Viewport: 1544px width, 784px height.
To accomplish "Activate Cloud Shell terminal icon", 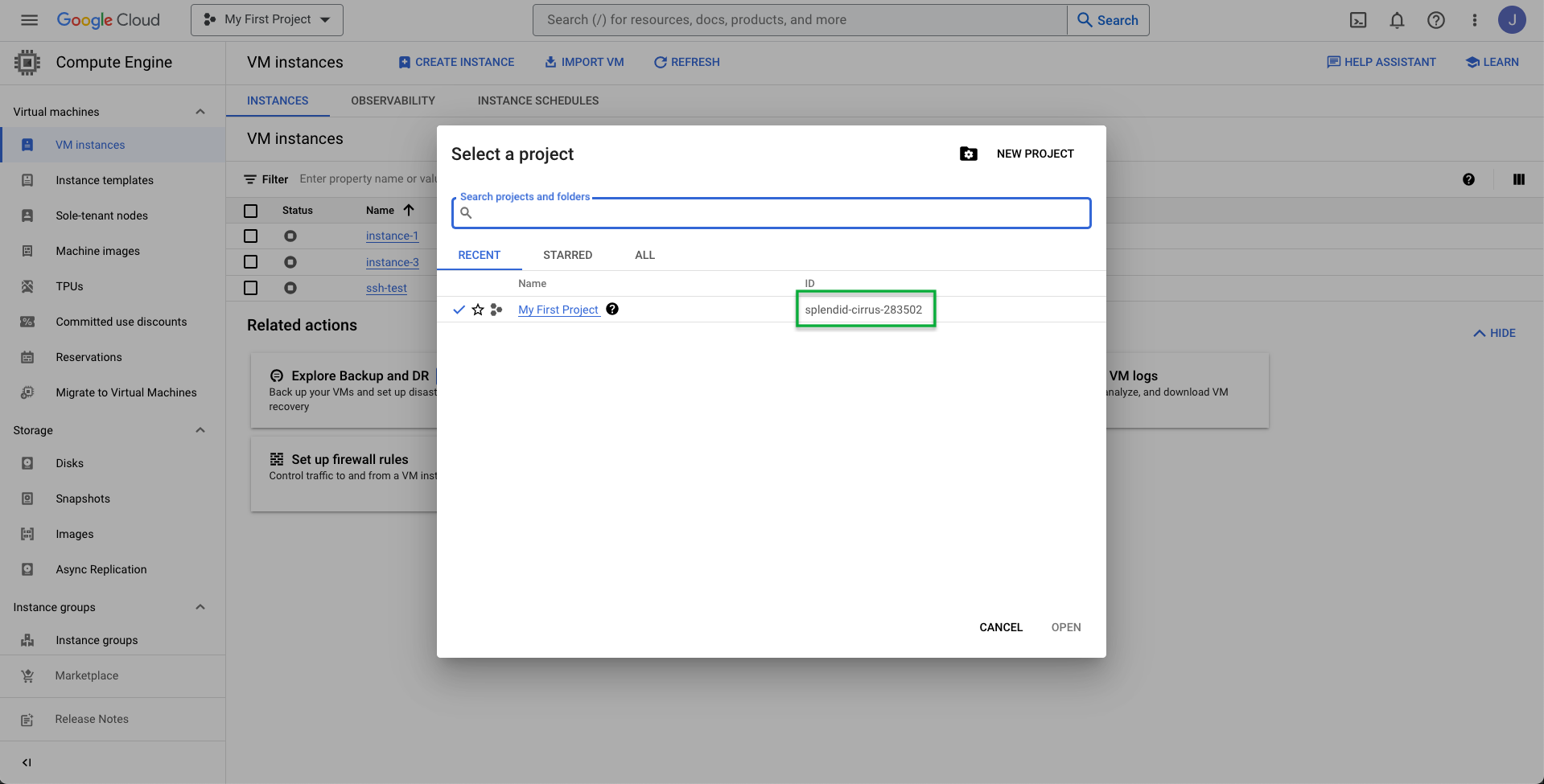I will point(1358,20).
